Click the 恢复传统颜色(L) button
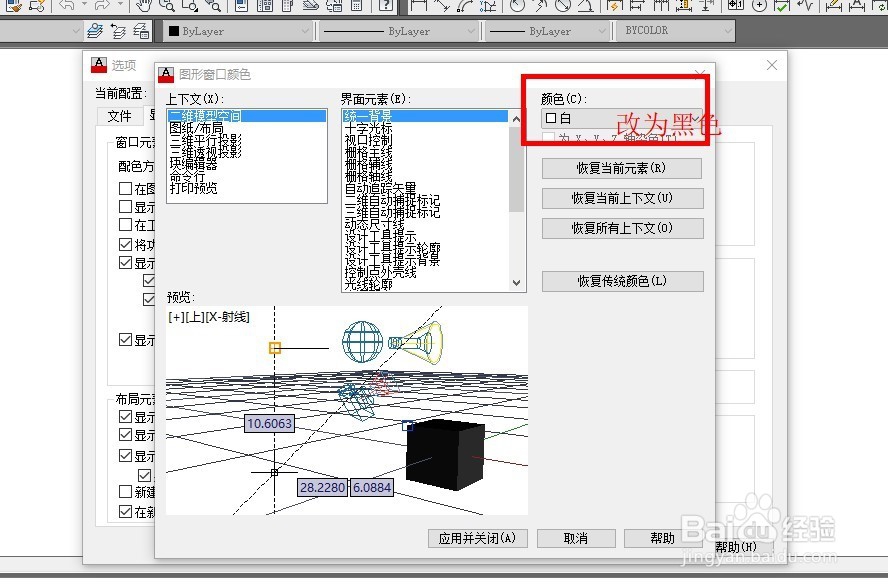 [621, 281]
